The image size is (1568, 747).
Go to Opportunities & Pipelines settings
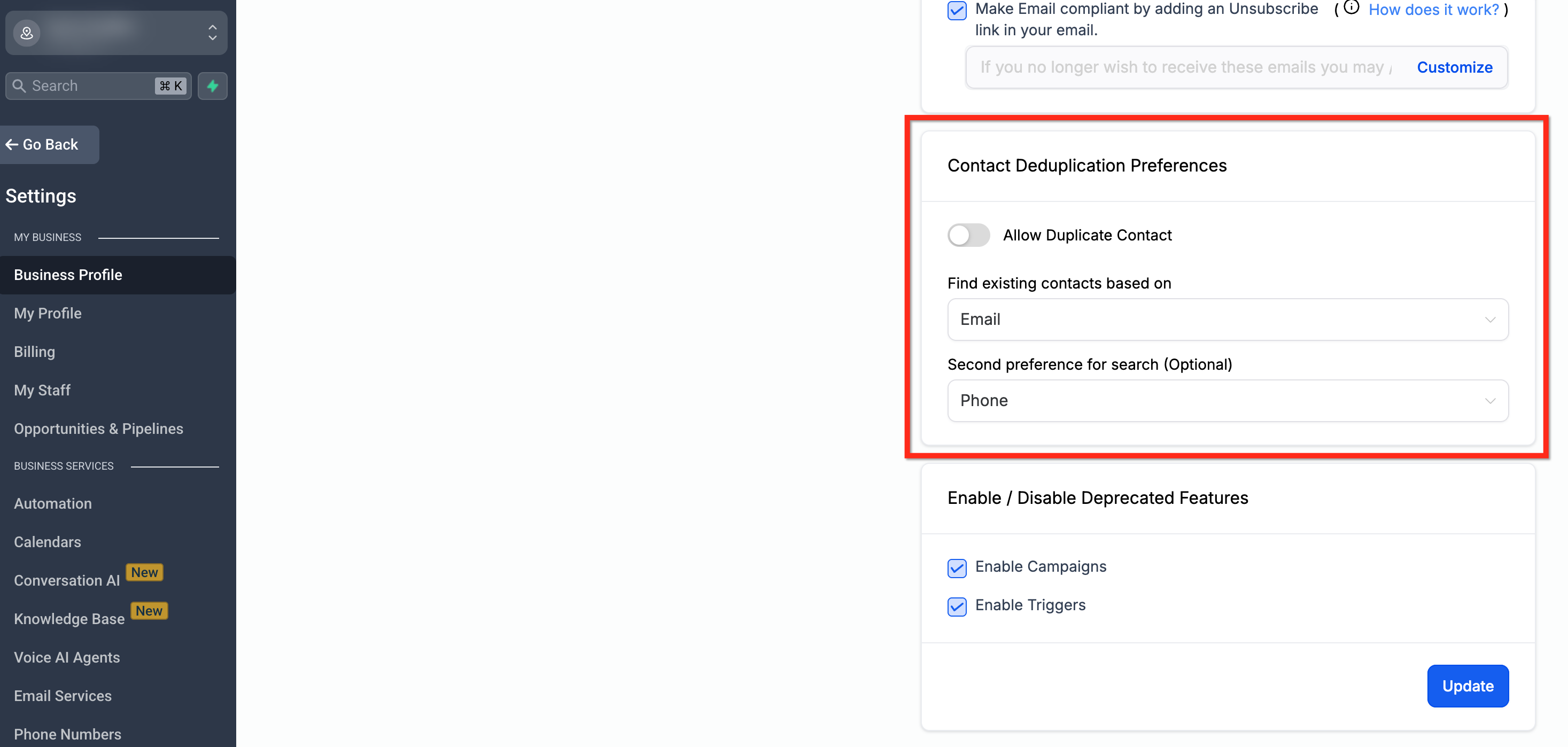(x=99, y=429)
